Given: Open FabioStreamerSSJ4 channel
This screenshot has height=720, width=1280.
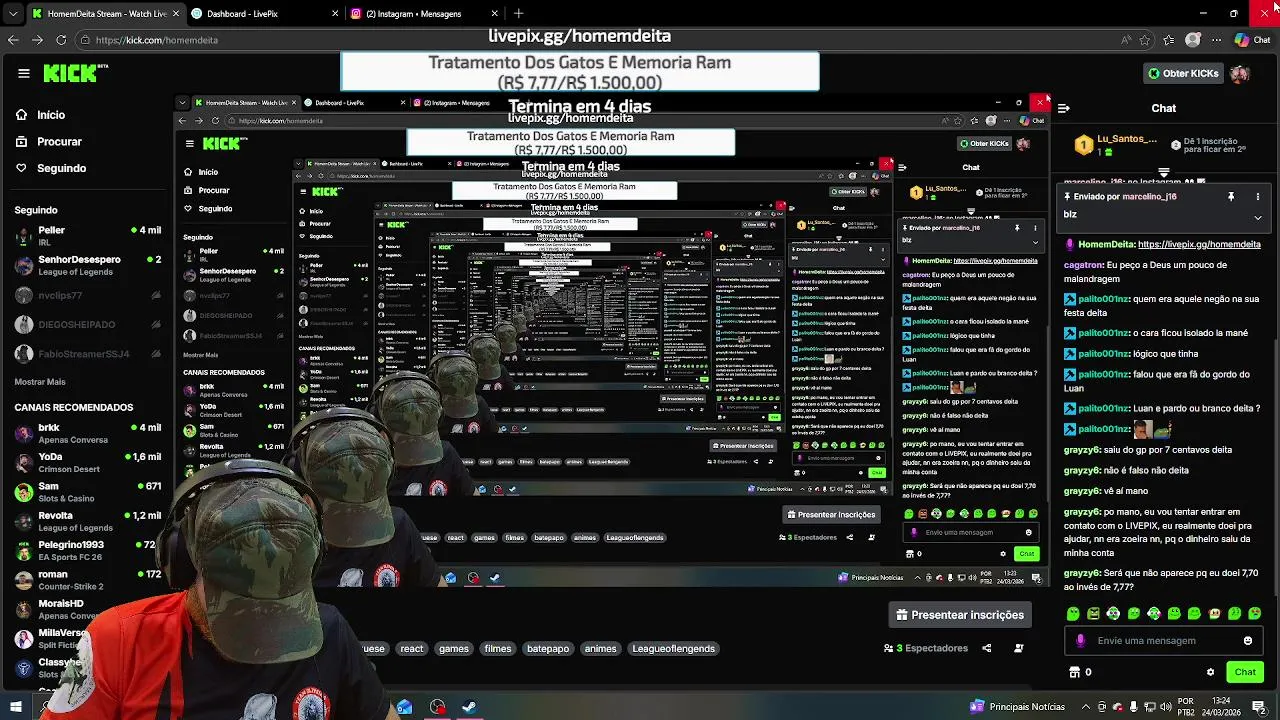Looking at the screenshot, I should pos(87,354).
